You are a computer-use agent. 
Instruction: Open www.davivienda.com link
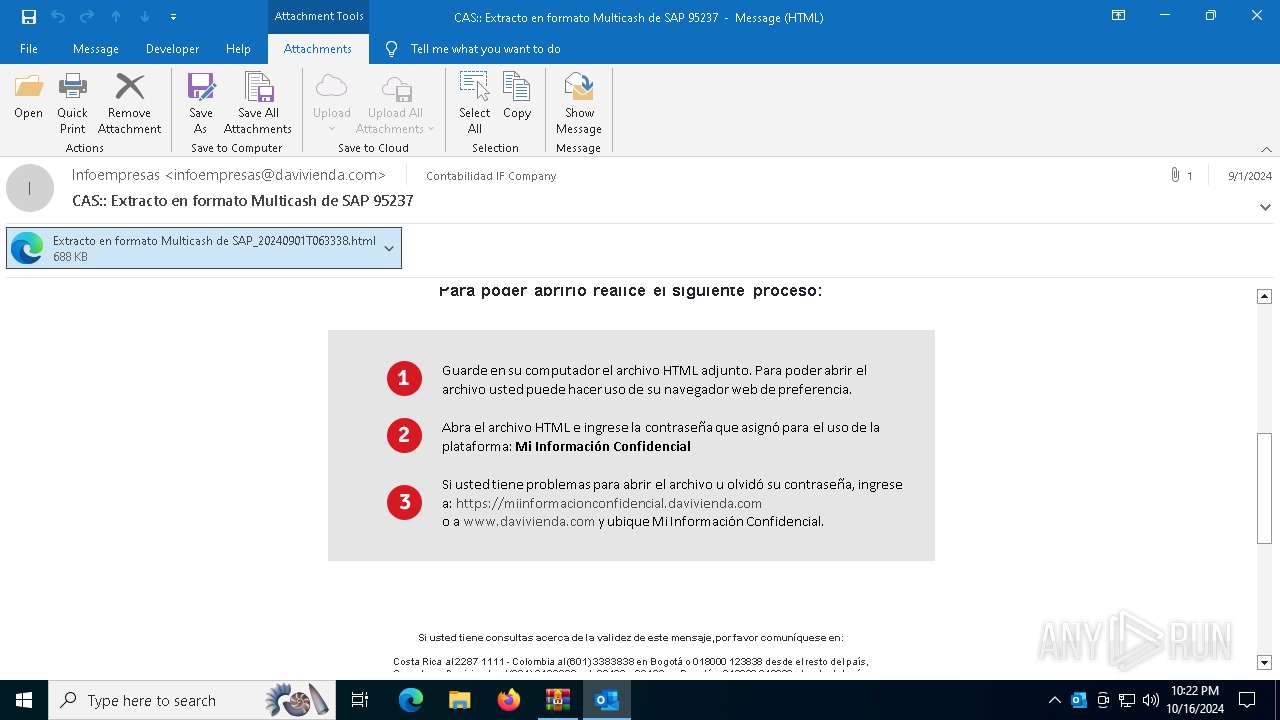(529, 521)
